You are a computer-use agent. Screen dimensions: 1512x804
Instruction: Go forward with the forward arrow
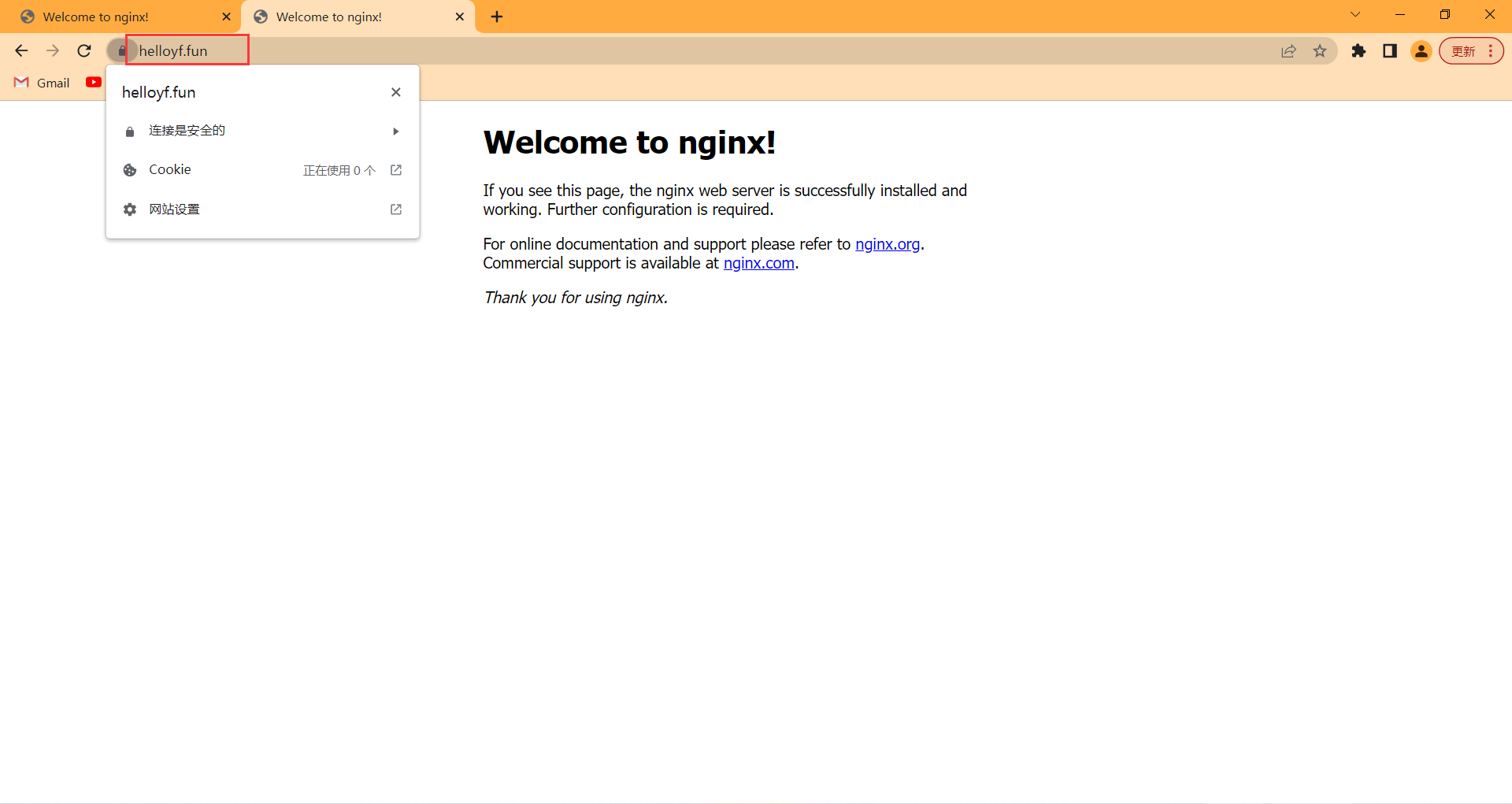pos(53,51)
